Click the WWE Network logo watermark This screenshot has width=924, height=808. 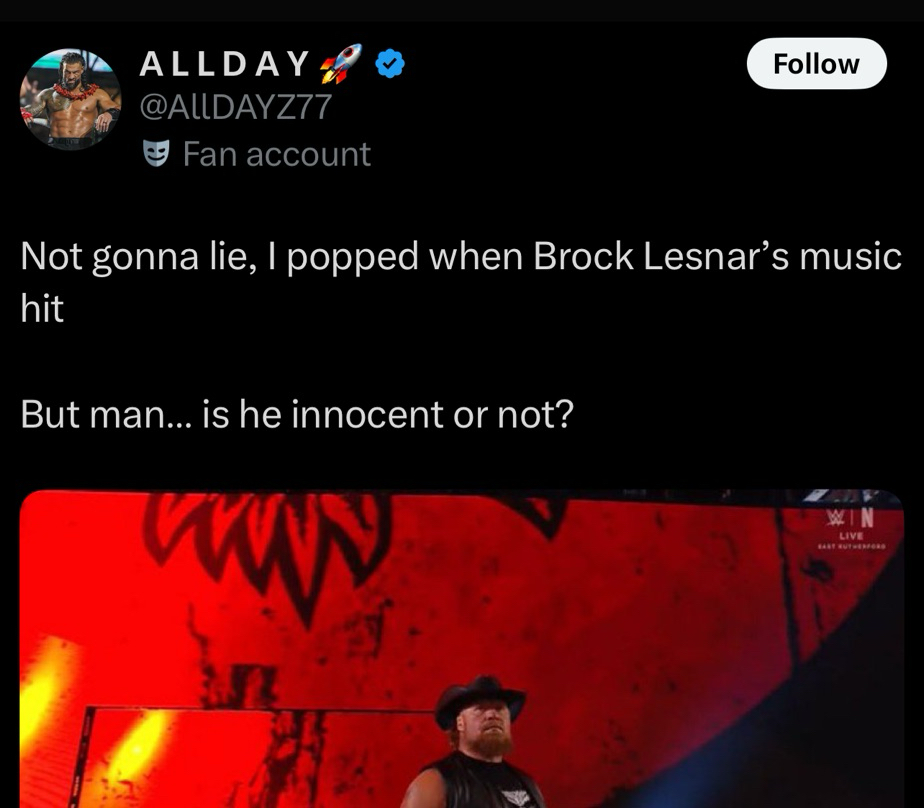(850, 517)
